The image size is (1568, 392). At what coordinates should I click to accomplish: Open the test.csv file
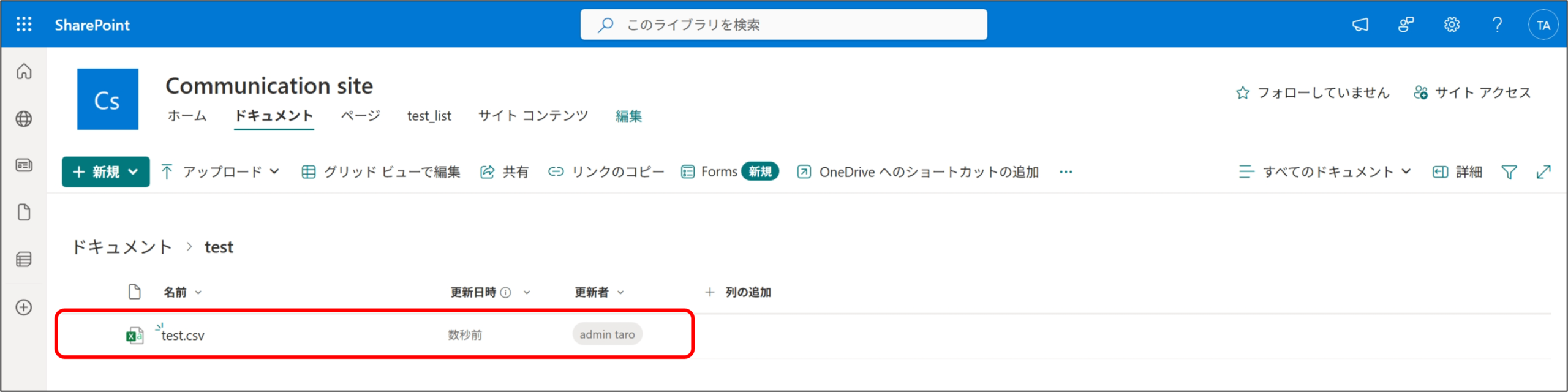[183, 336]
